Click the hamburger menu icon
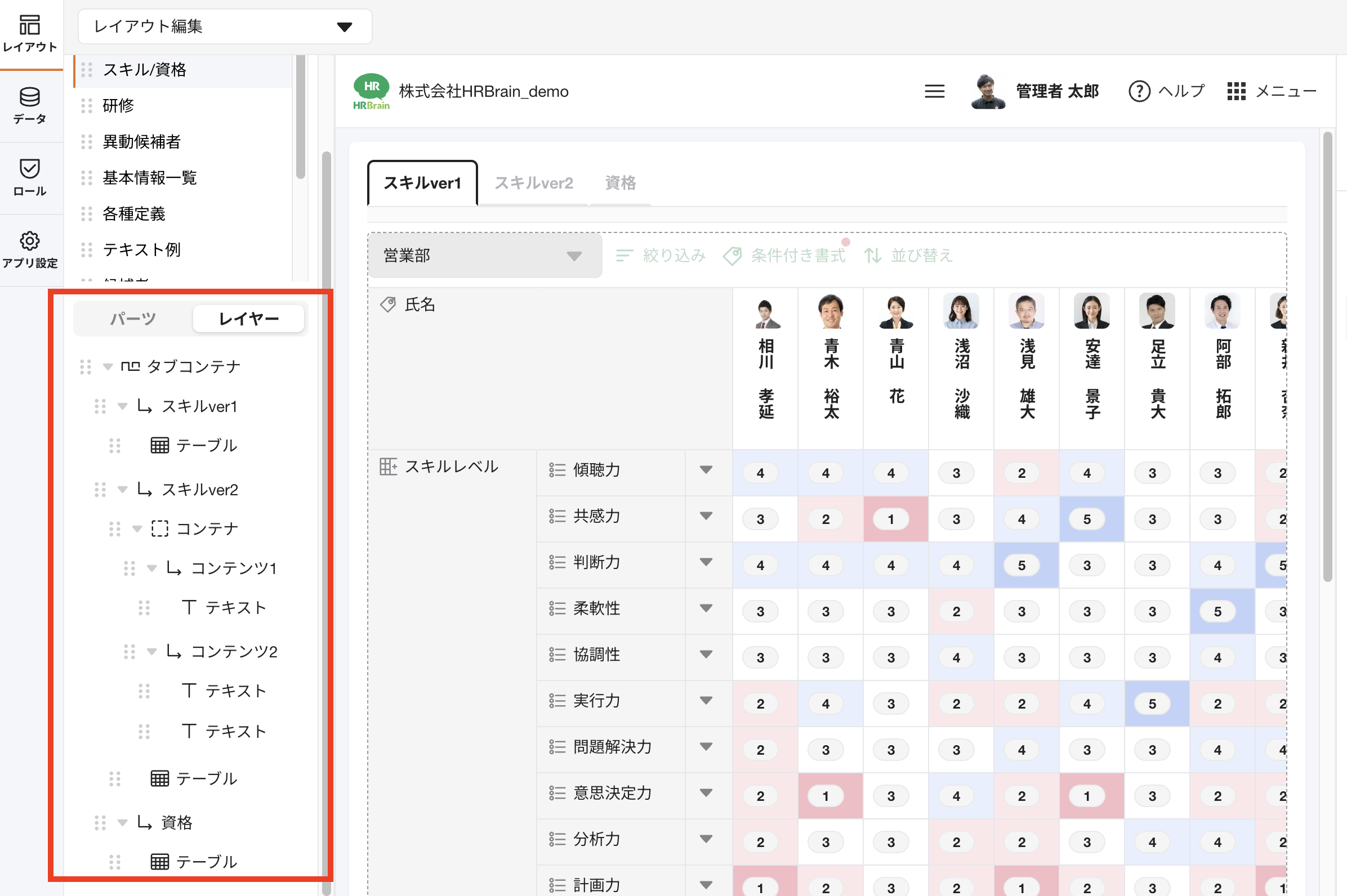This screenshot has width=1347, height=896. (x=934, y=91)
